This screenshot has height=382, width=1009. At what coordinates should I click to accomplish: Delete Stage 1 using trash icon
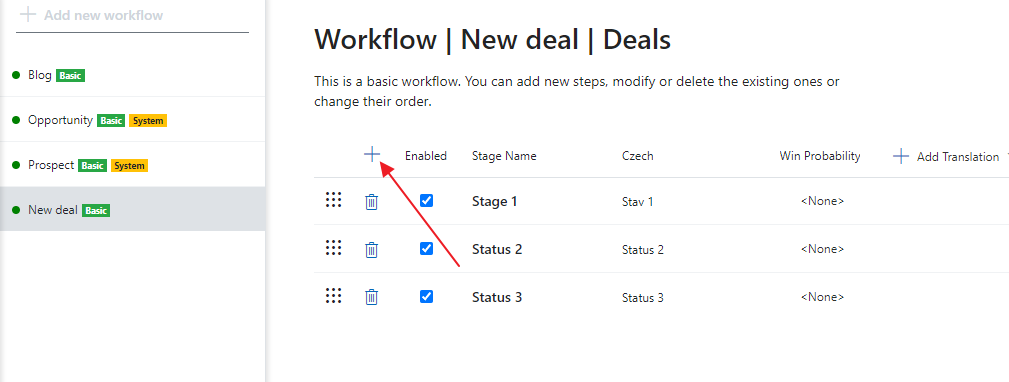(371, 201)
